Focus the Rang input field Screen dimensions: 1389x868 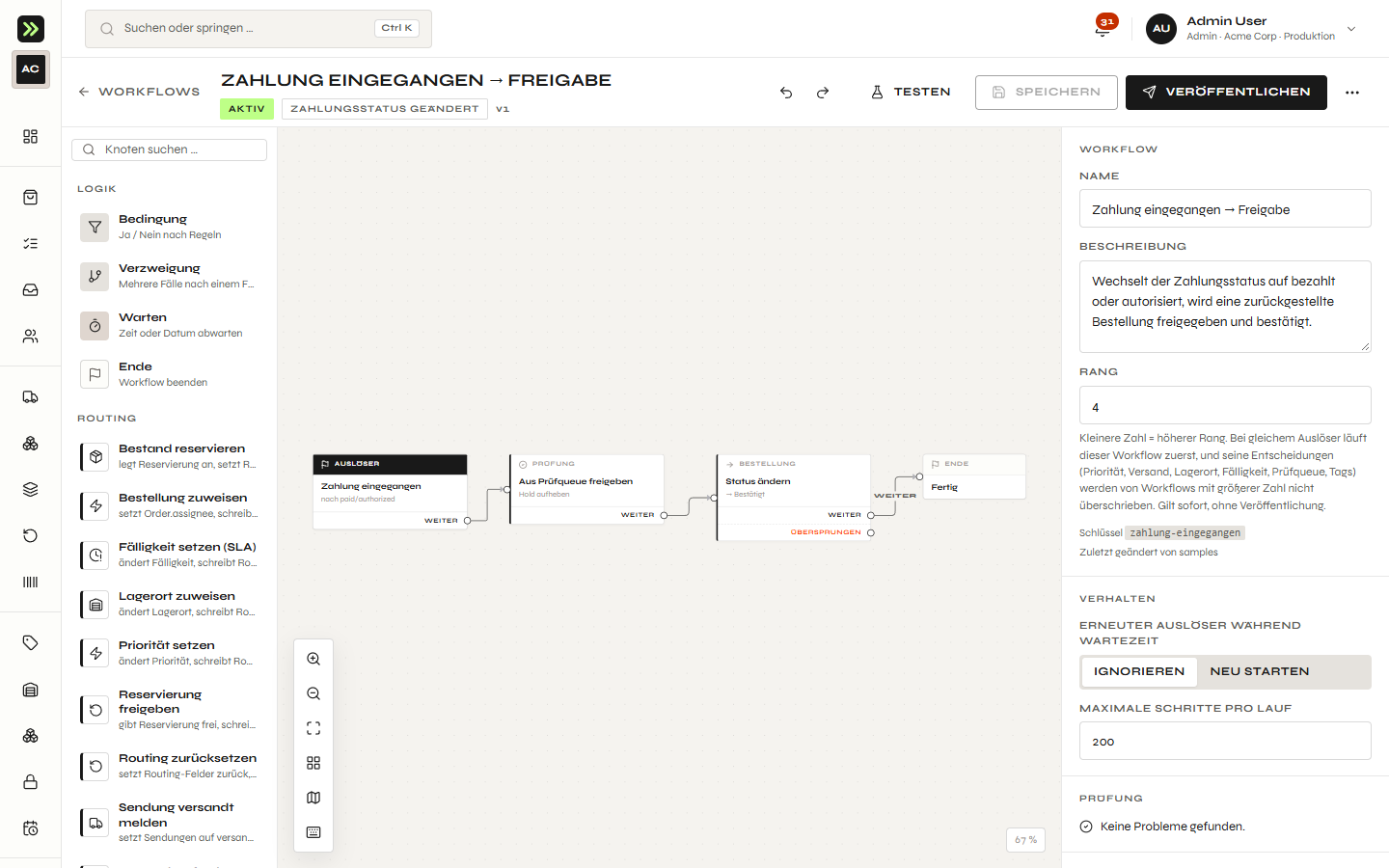1225,406
